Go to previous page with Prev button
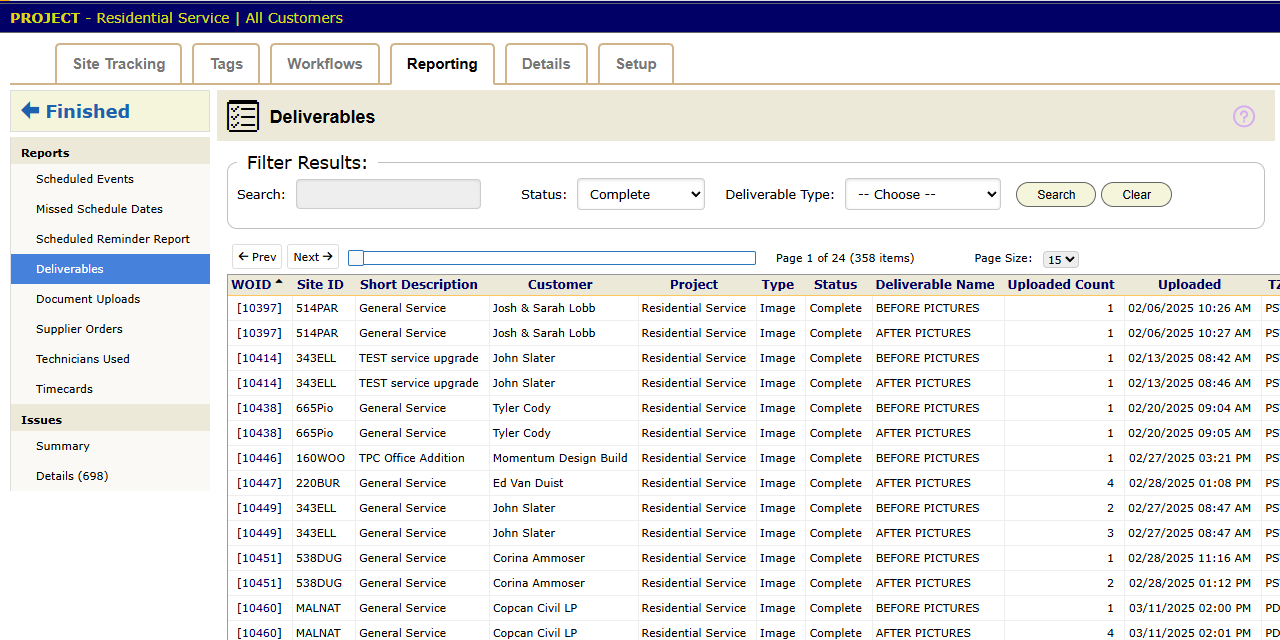The image size is (1280, 640). [257, 257]
